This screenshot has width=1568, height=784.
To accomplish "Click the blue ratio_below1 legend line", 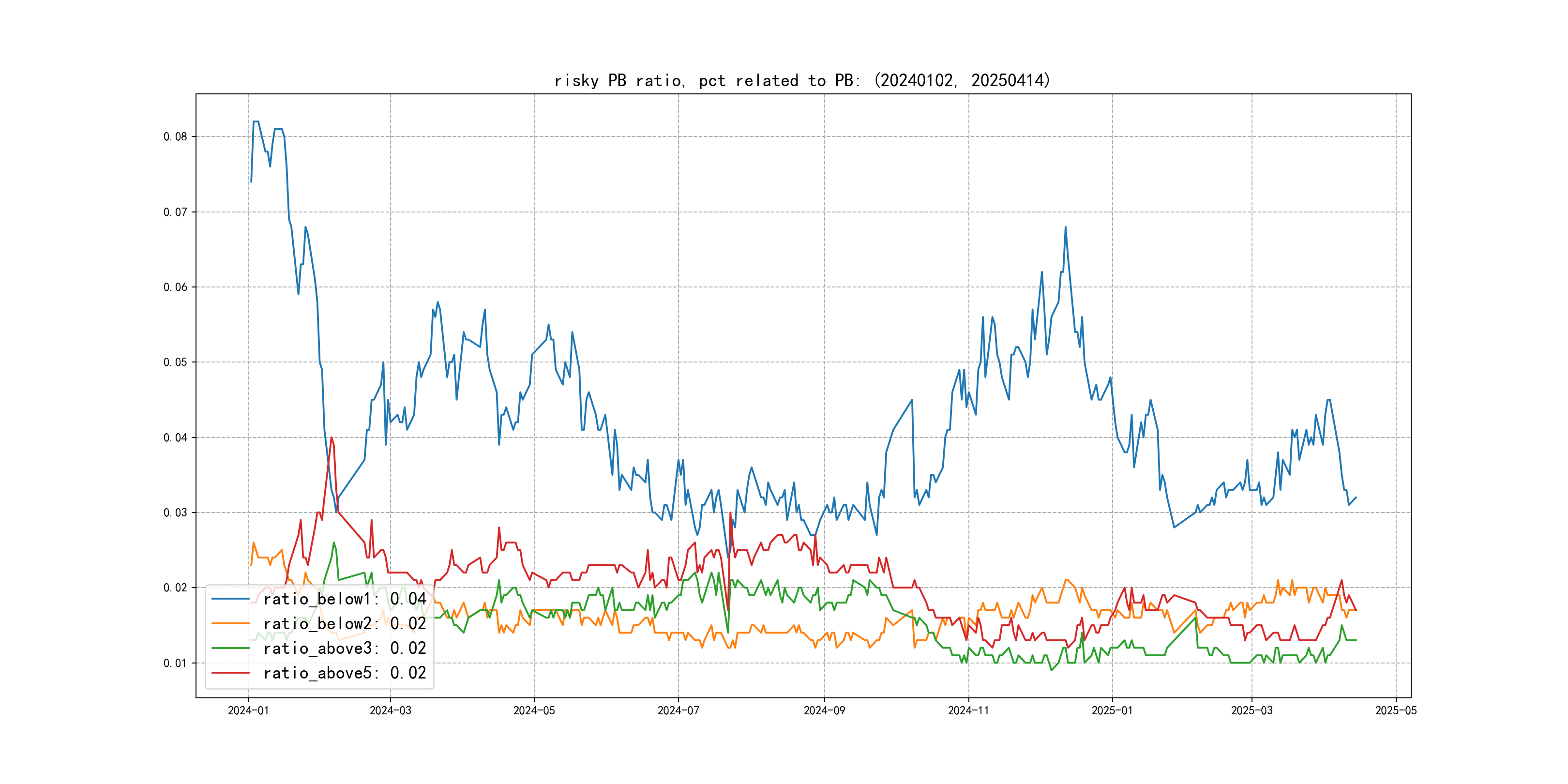I will click(x=230, y=599).
